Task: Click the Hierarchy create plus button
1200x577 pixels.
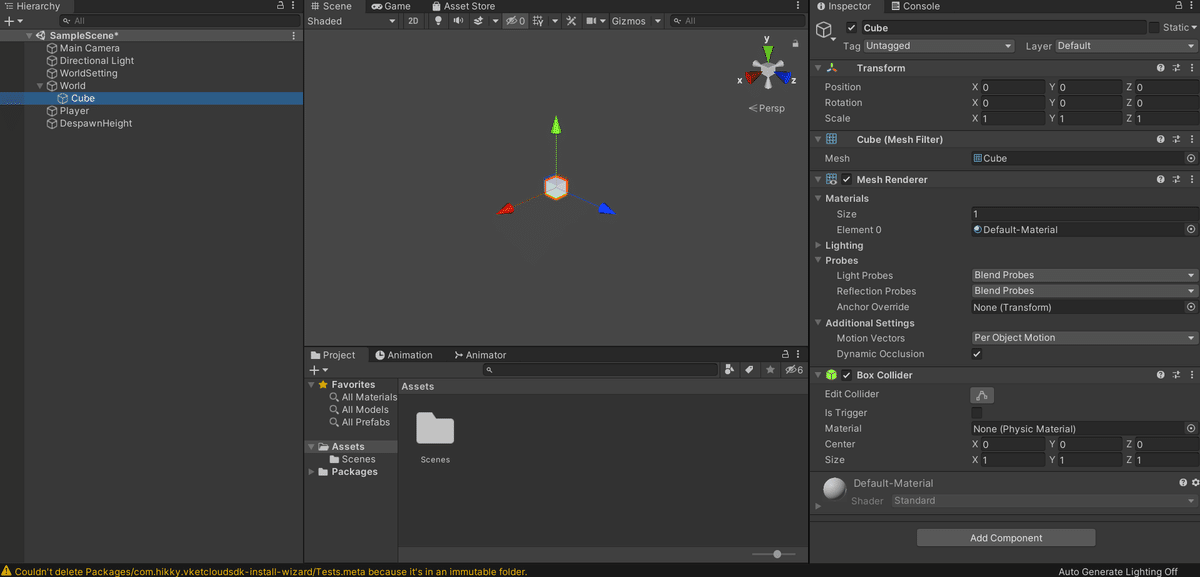Action: point(8,21)
